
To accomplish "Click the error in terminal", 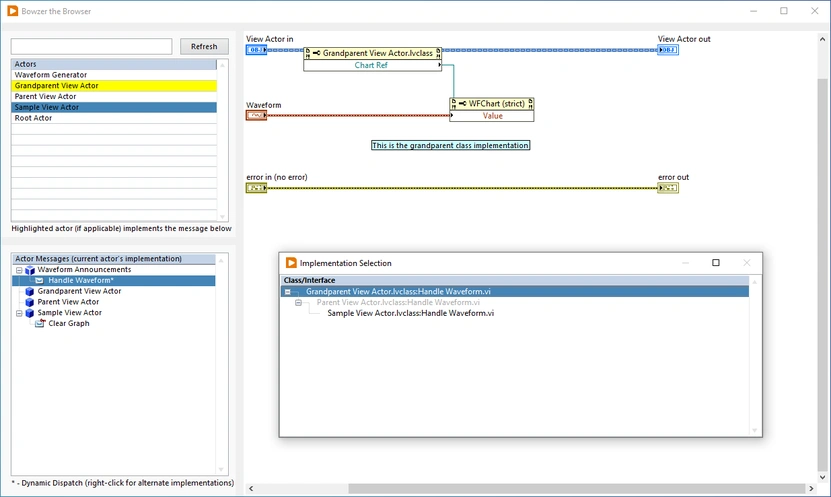I will click(257, 188).
